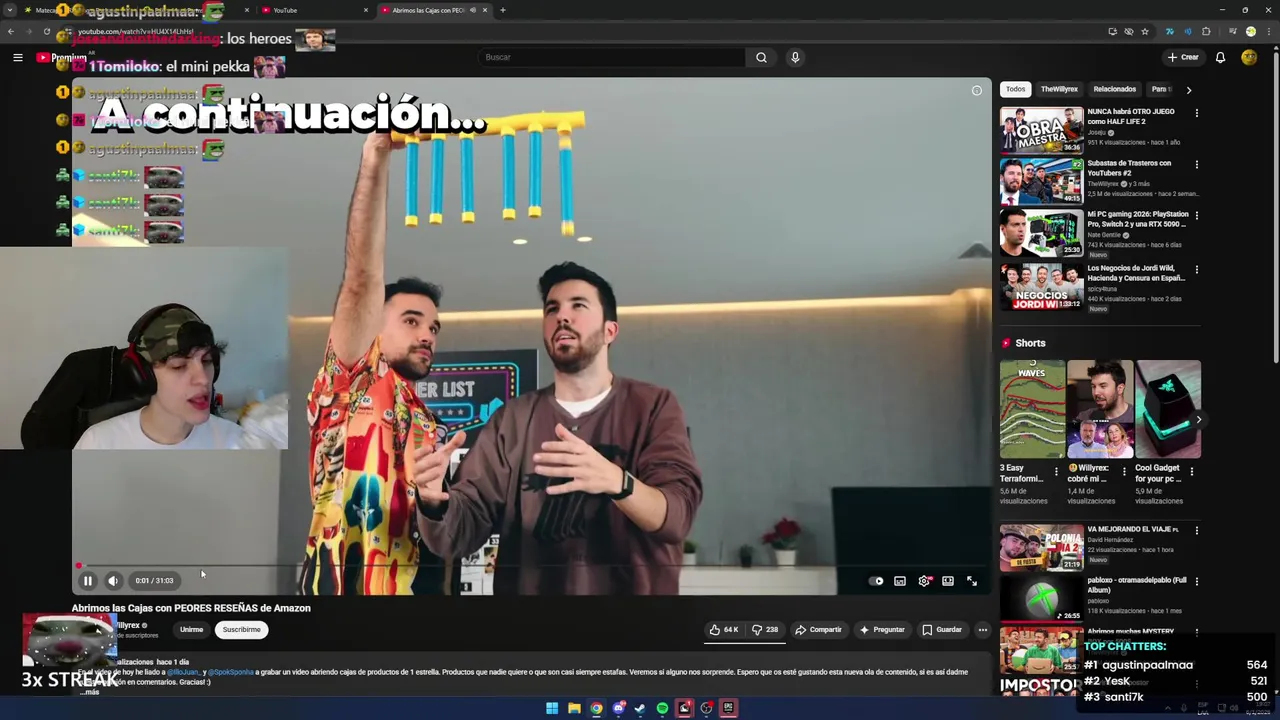Bookmark this page with star

click(x=1145, y=32)
